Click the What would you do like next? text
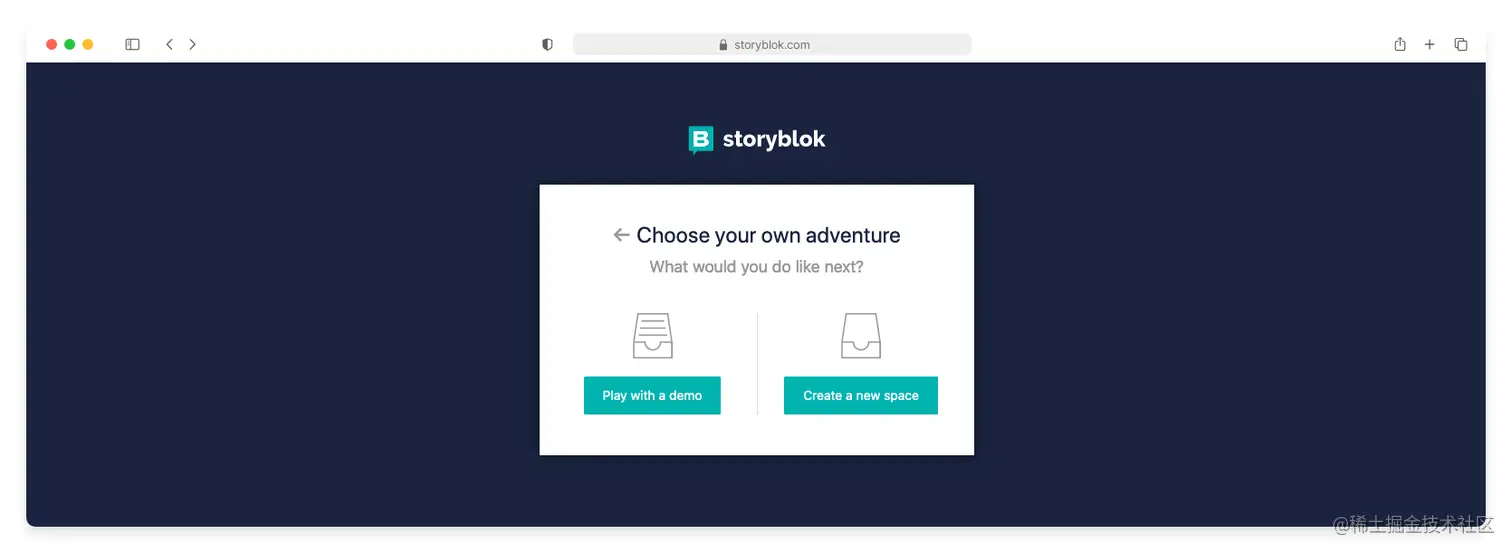 pos(756,267)
